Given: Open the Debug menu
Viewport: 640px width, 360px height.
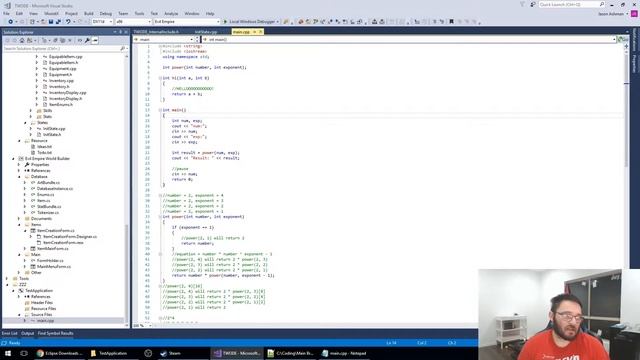Looking at the screenshot, I should (106, 13).
